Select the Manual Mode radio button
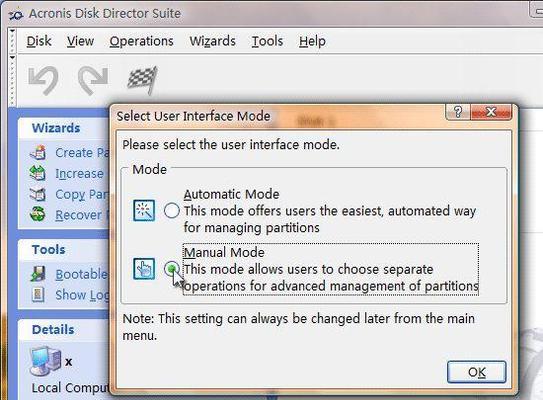Viewport: 543px width, 400px height. 172,269
